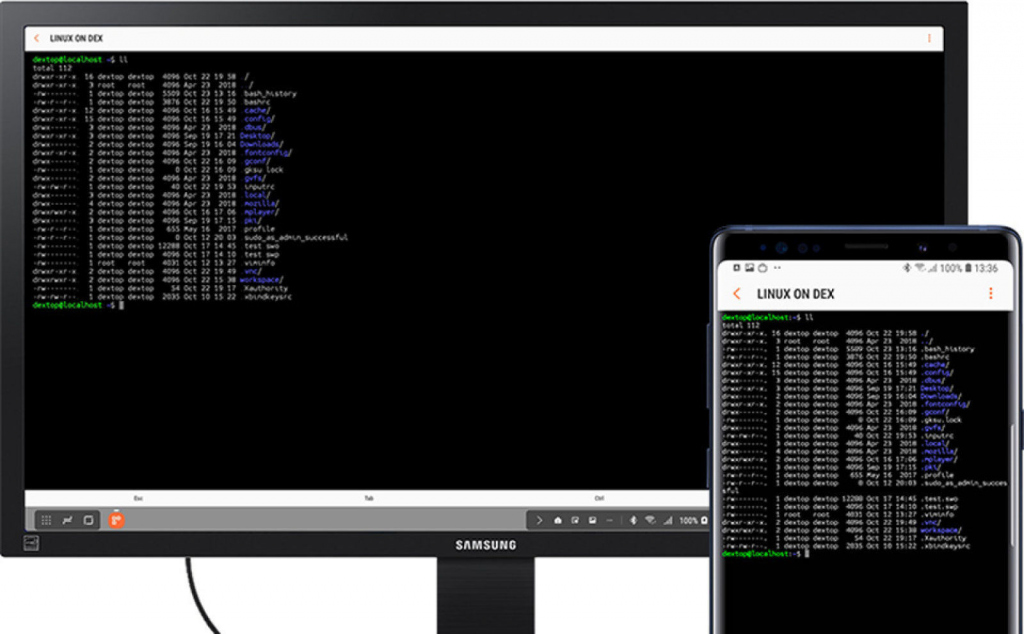The width and height of the screenshot is (1024, 634).
Task: Click the Esc key on terminal bar
Action: pyautogui.click(x=138, y=498)
